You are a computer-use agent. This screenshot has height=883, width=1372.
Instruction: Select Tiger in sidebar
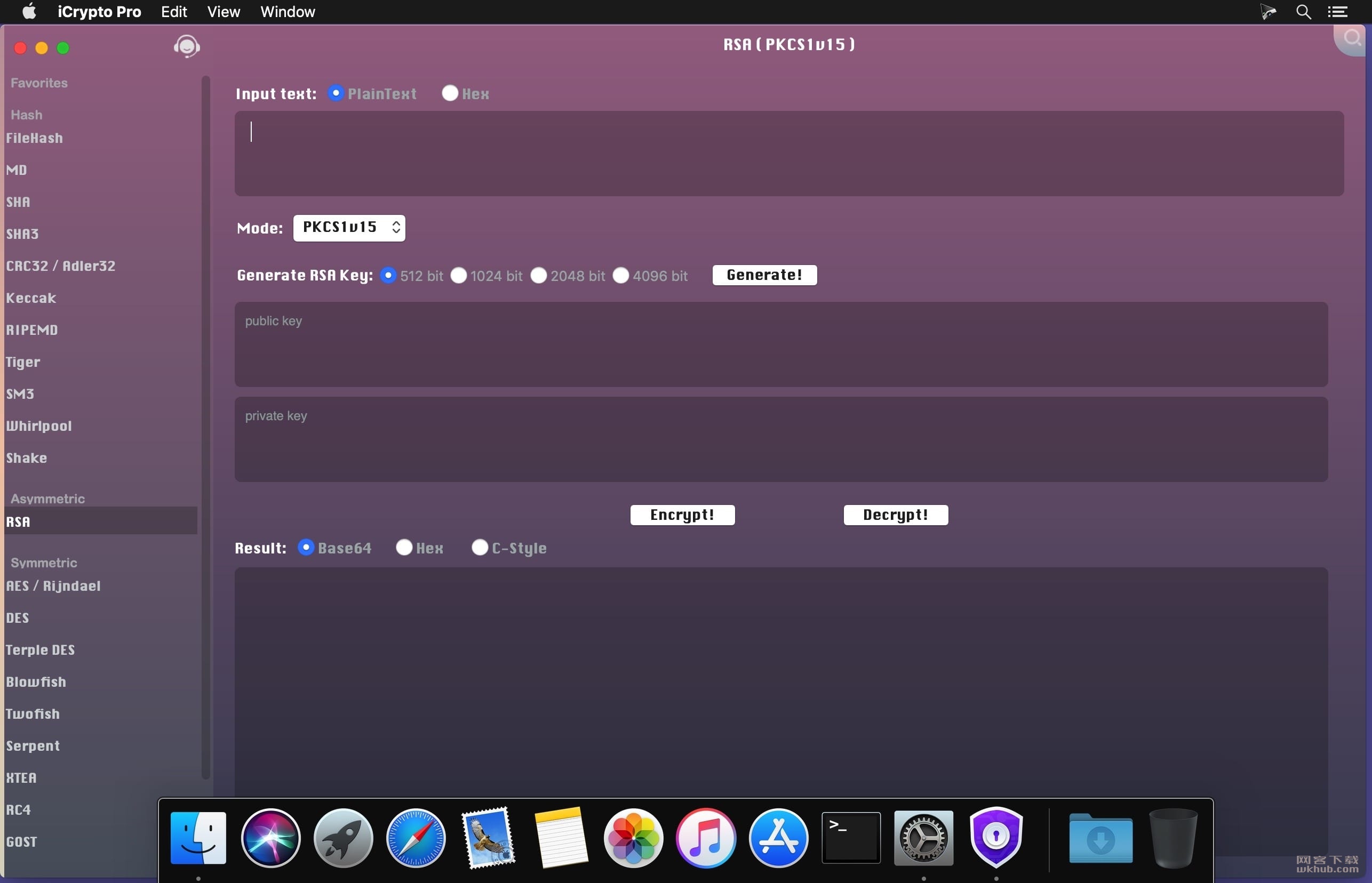tap(23, 363)
